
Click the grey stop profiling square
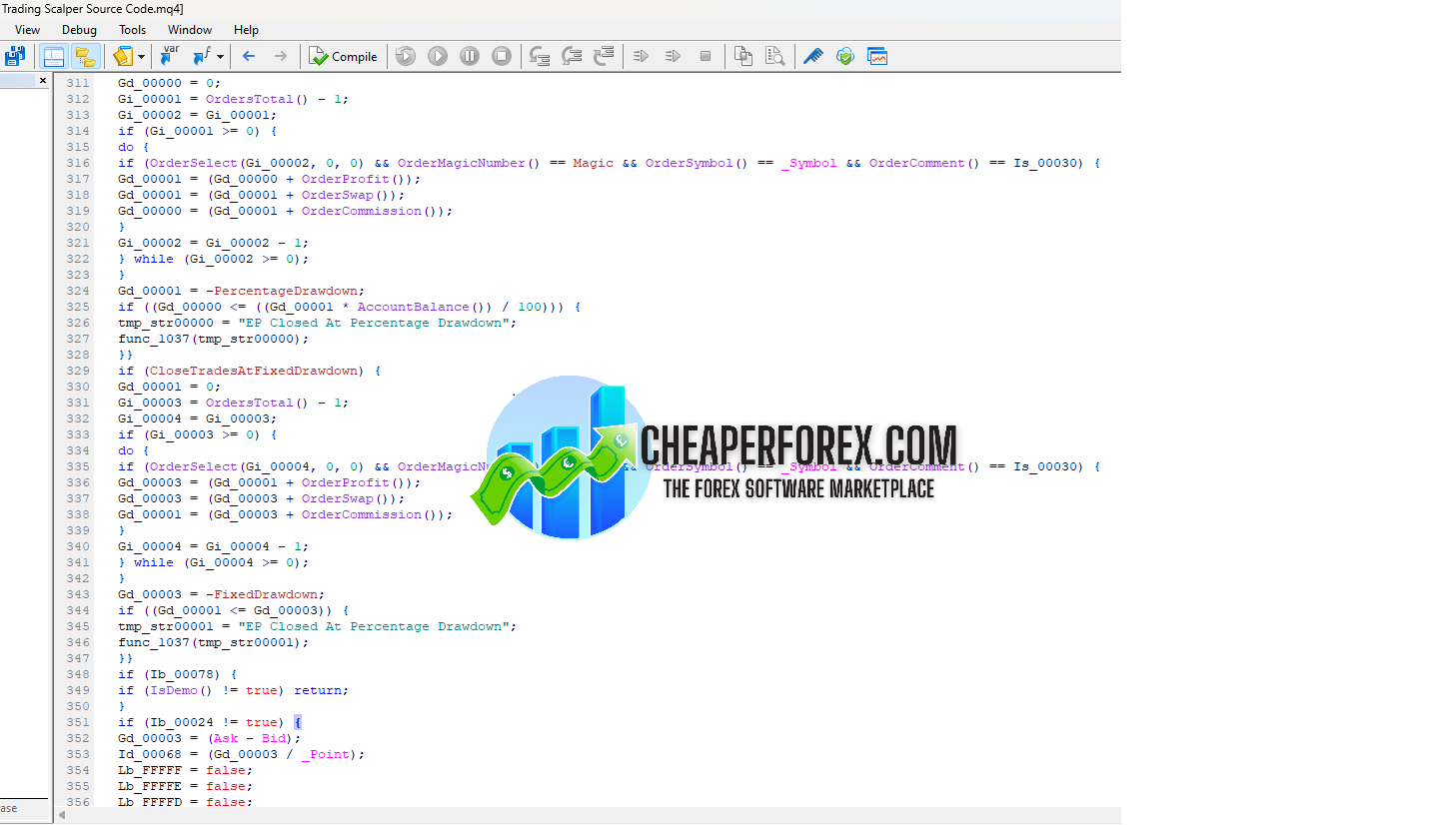[x=706, y=56]
